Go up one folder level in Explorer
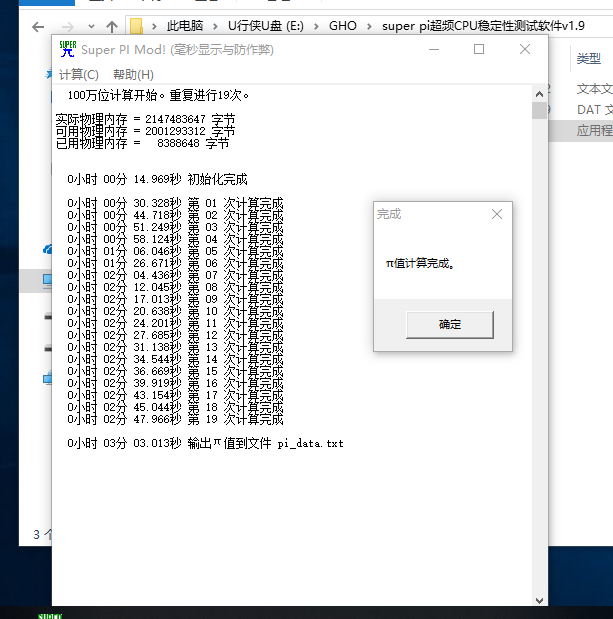This screenshot has height=619, width=613. point(112,27)
